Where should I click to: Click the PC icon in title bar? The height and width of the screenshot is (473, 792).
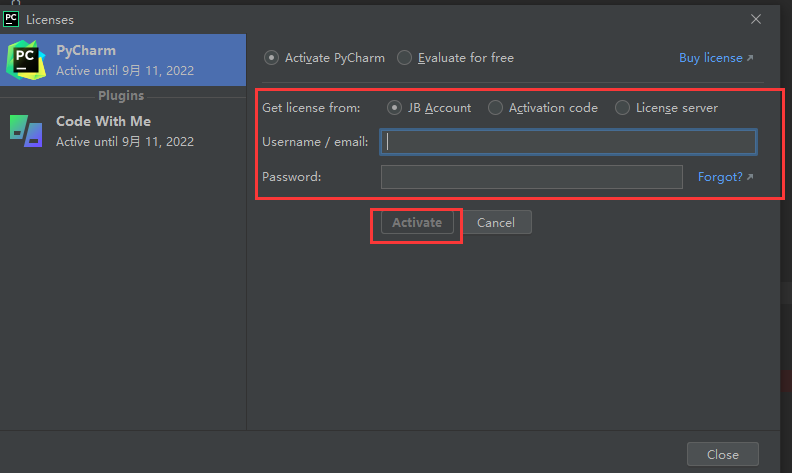pyautogui.click(x=11, y=19)
